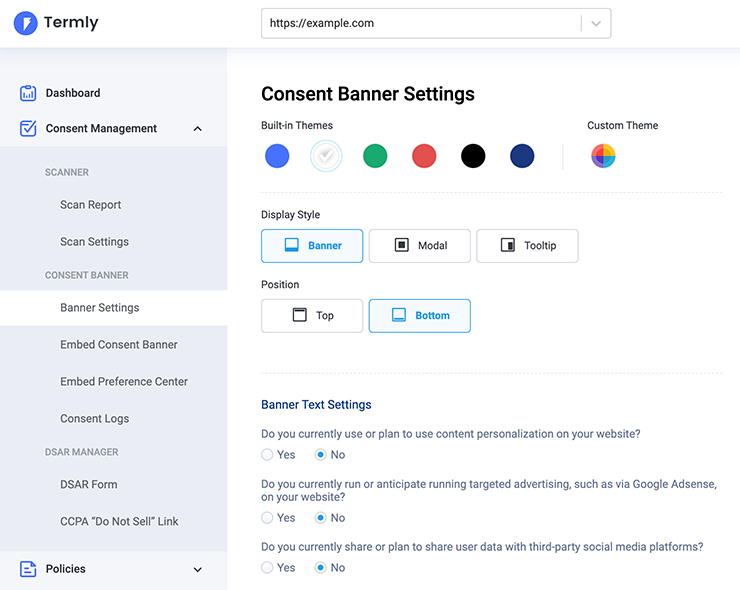The image size is (740, 590).
Task: Expand the Policies section chevron
Action: coord(198,570)
